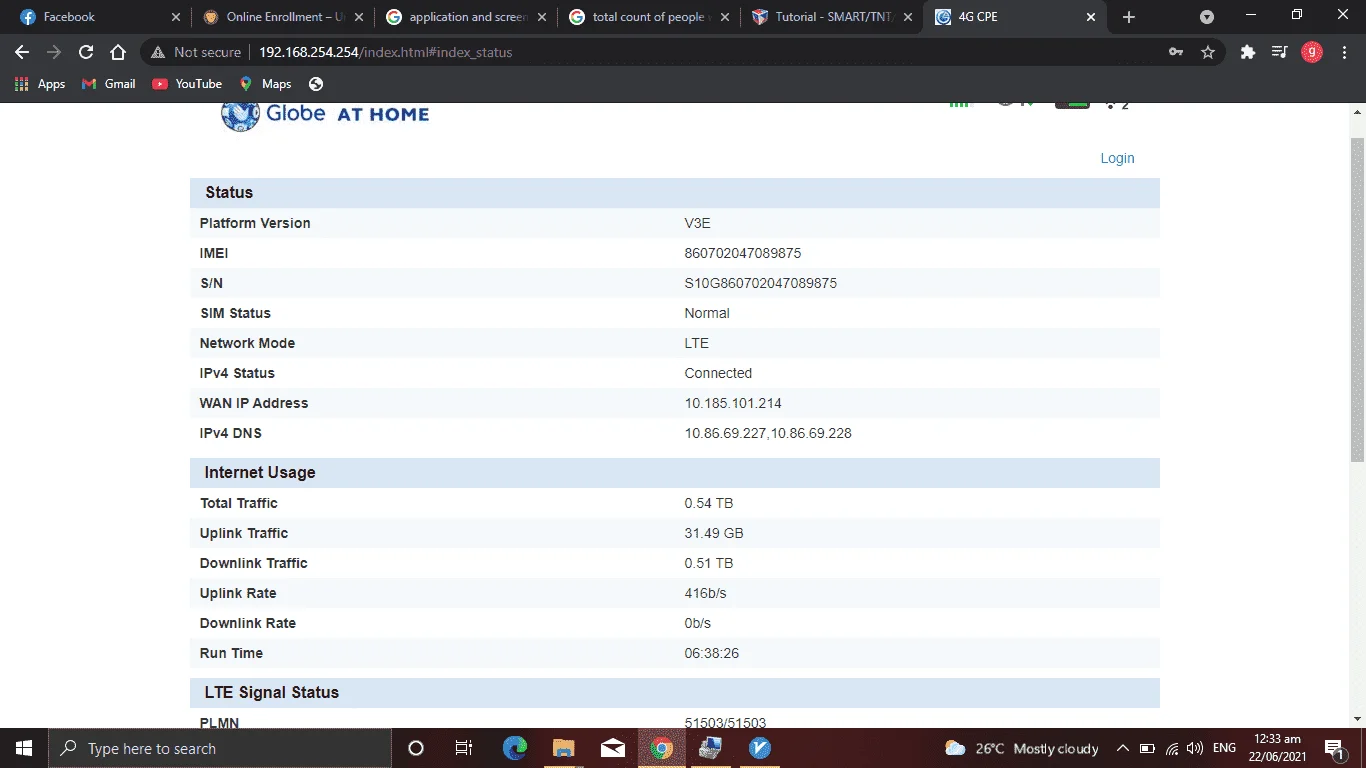Open the tab search dropdown arrow
The width and height of the screenshot is (1366, 768).
pyautogui.click(x=1207, y=17)
